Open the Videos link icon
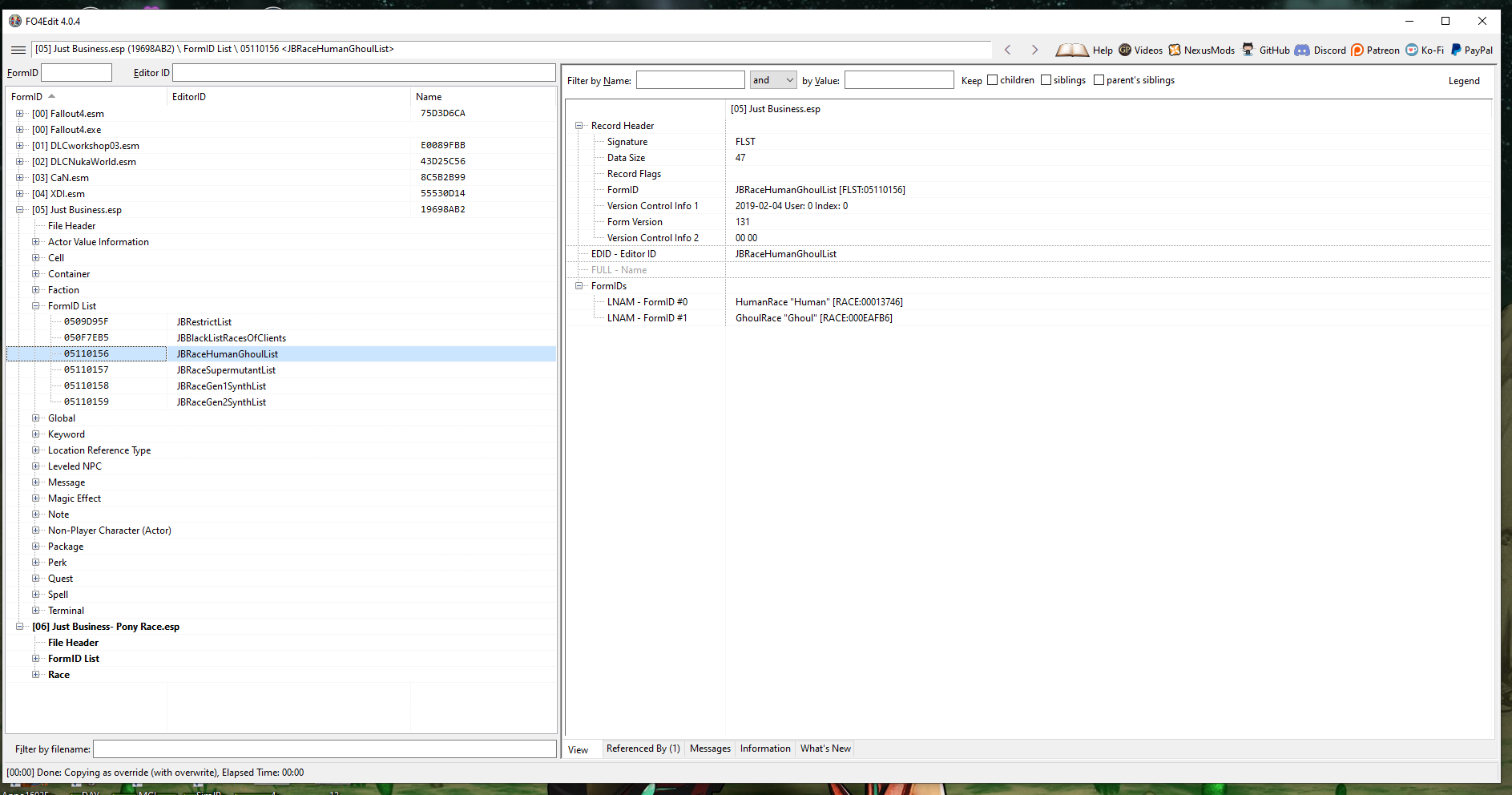Viewport: 1512px width, 795px height. (x=1125, y=50)
